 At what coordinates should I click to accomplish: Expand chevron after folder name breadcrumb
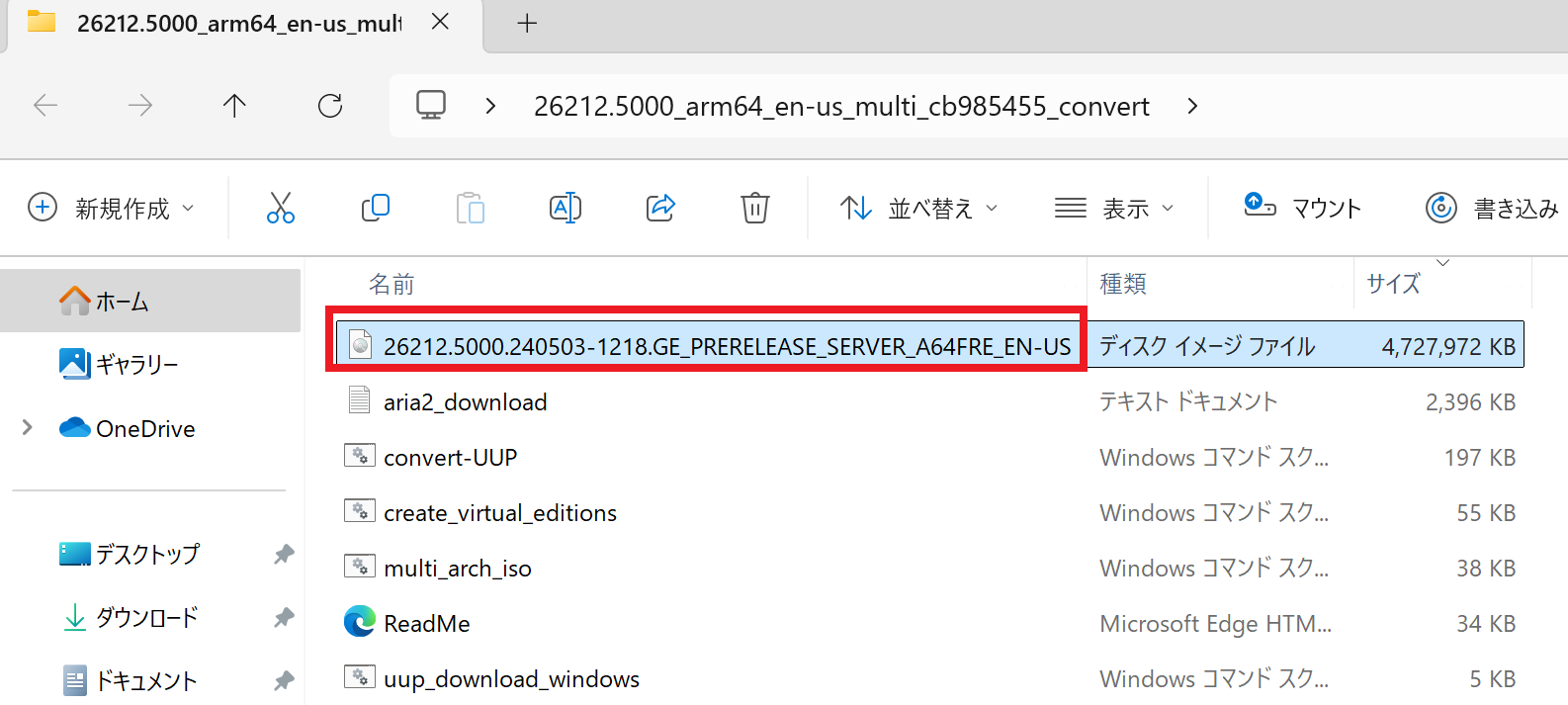click(1192, 106)
